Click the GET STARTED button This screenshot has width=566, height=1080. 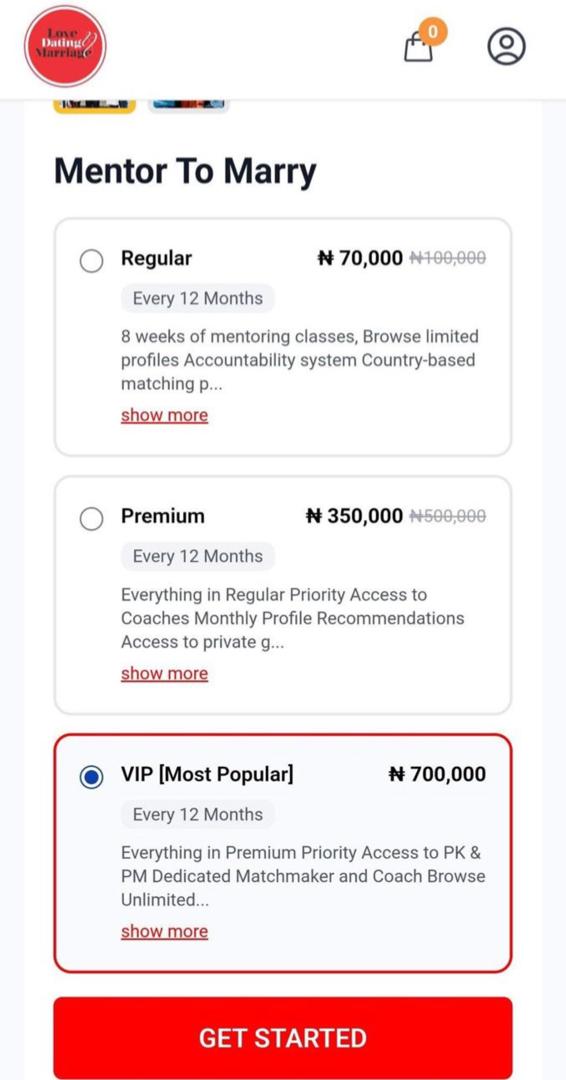pos(283,1038)
